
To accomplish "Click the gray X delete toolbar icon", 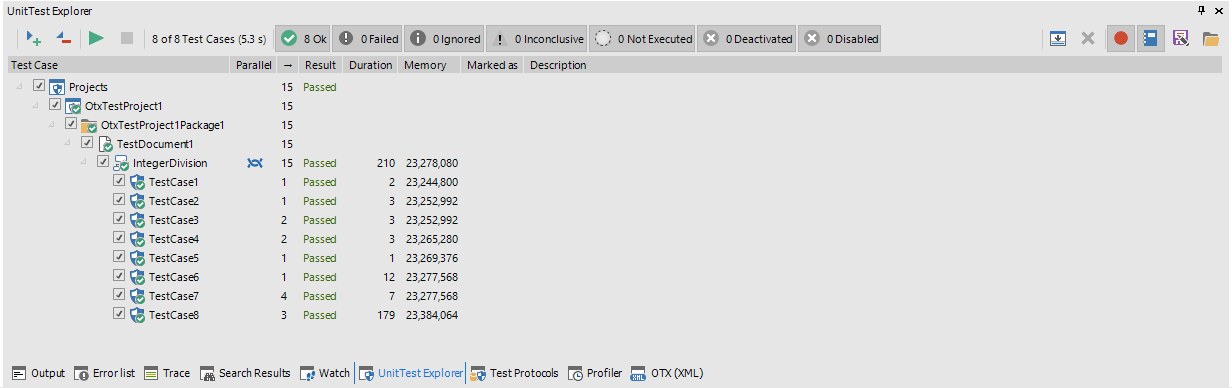I will click(1088, 39).
